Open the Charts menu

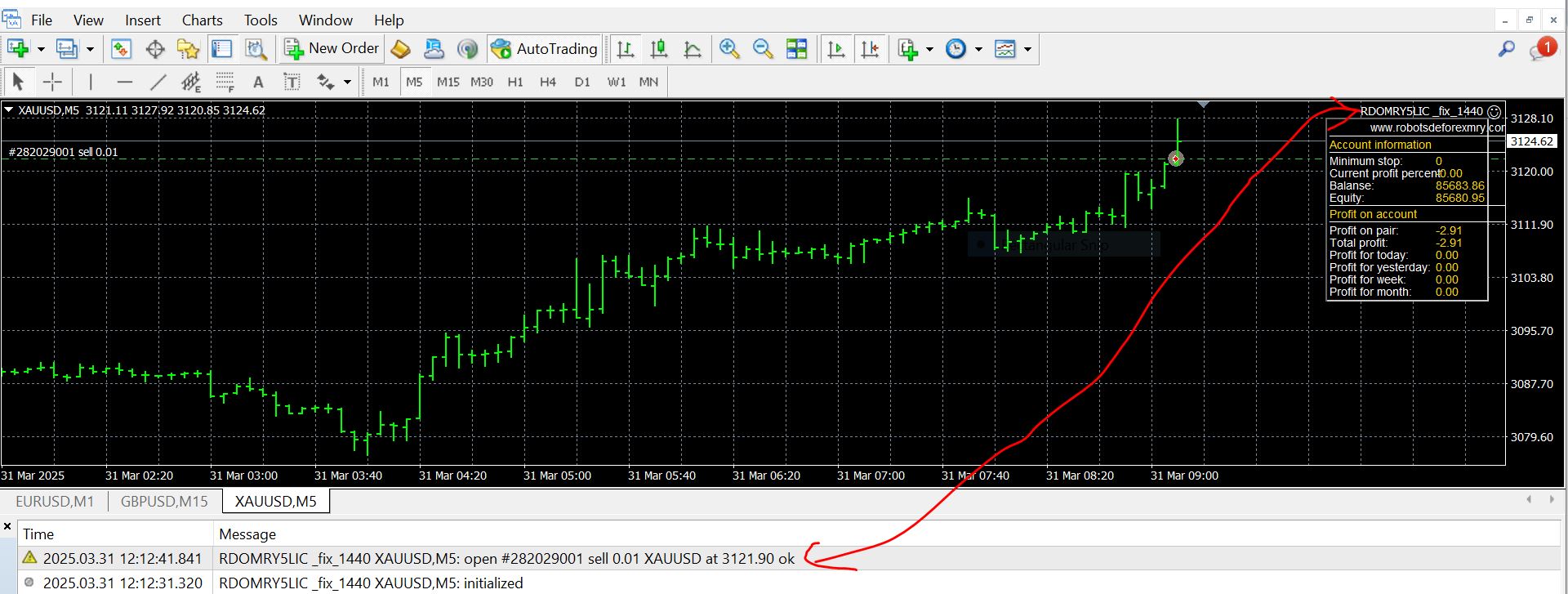[x=202, y=20]
